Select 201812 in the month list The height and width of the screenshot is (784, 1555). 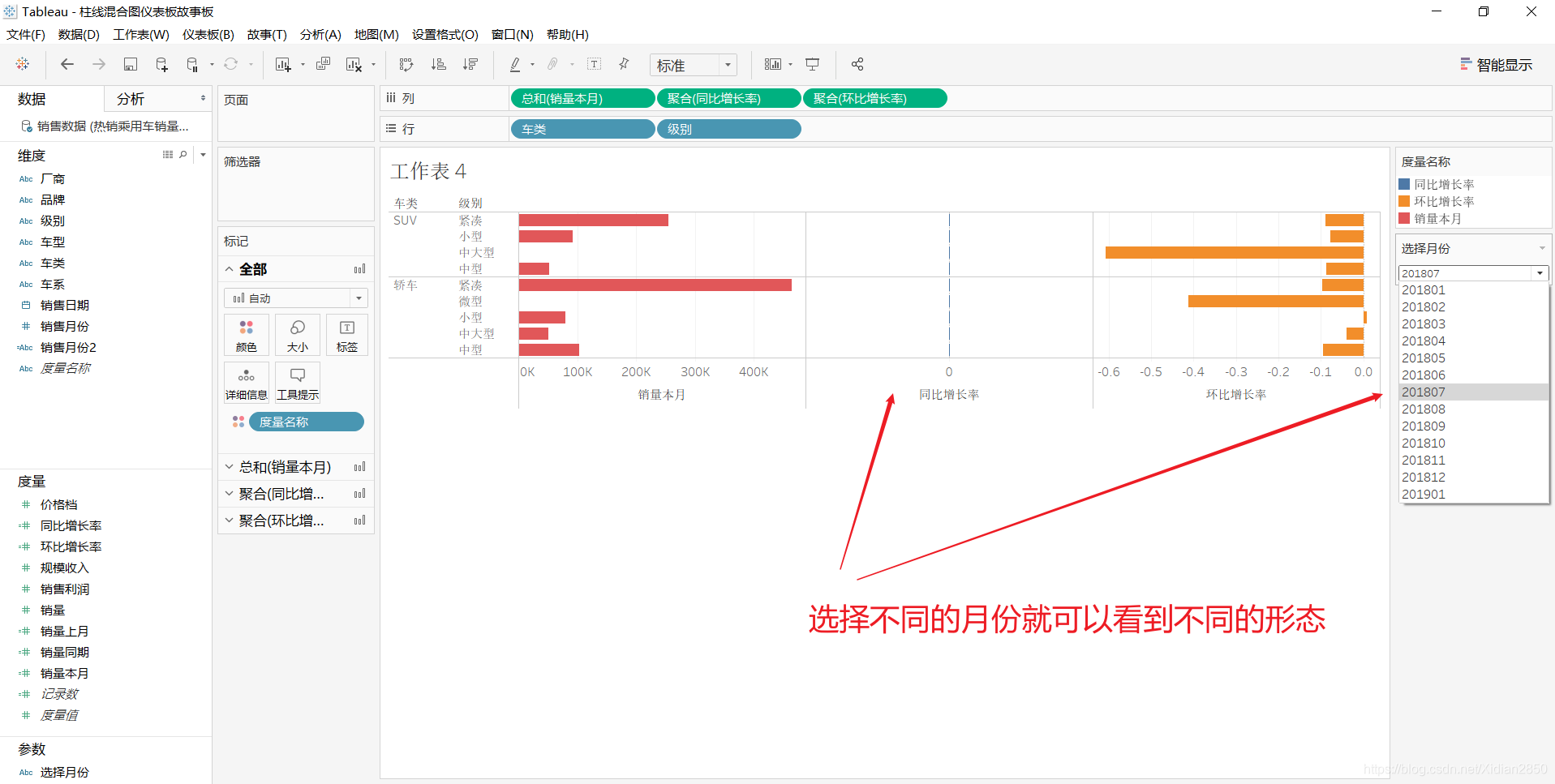tap(1473, 477)
